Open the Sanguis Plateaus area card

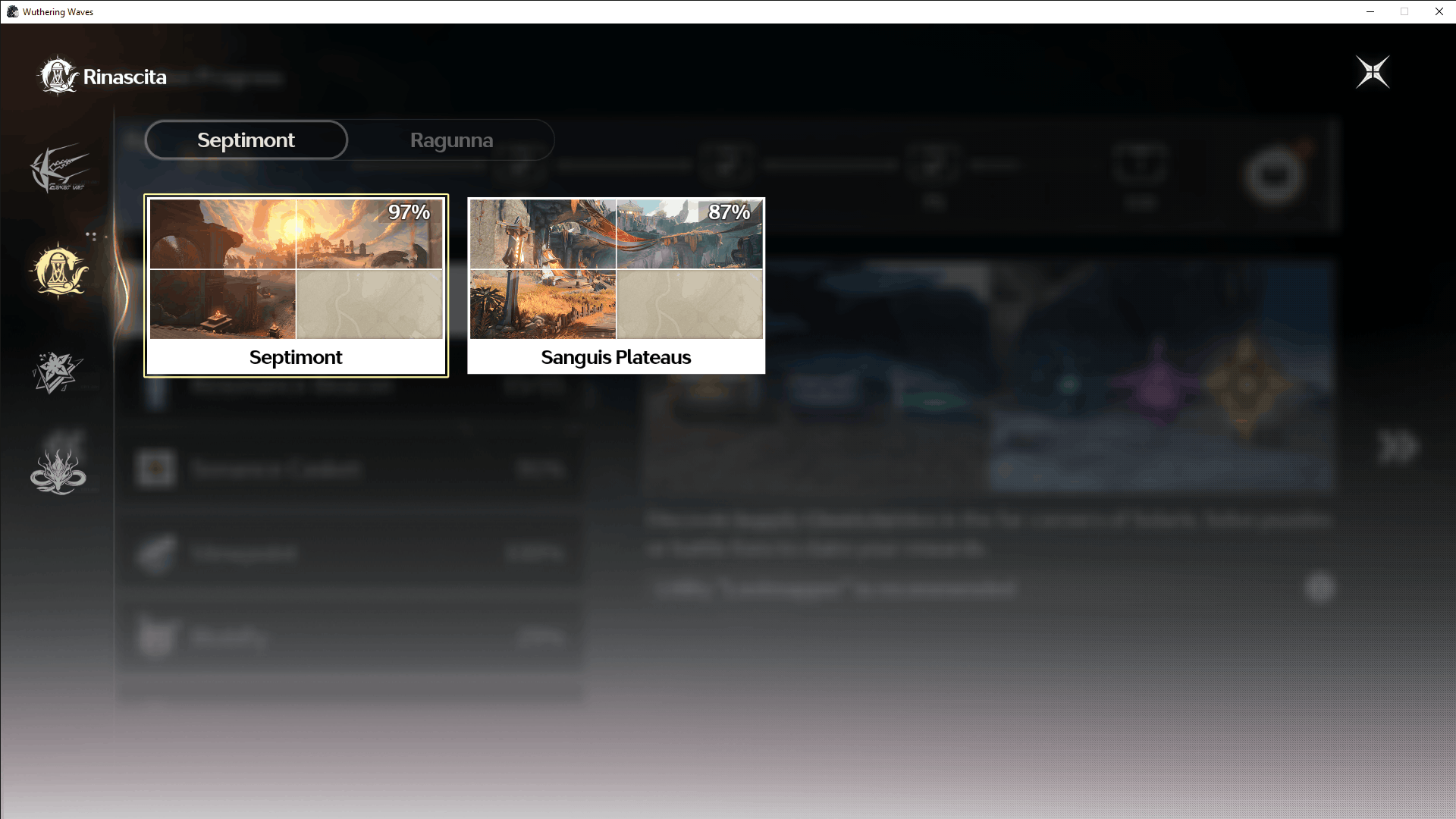coord(616,286)
